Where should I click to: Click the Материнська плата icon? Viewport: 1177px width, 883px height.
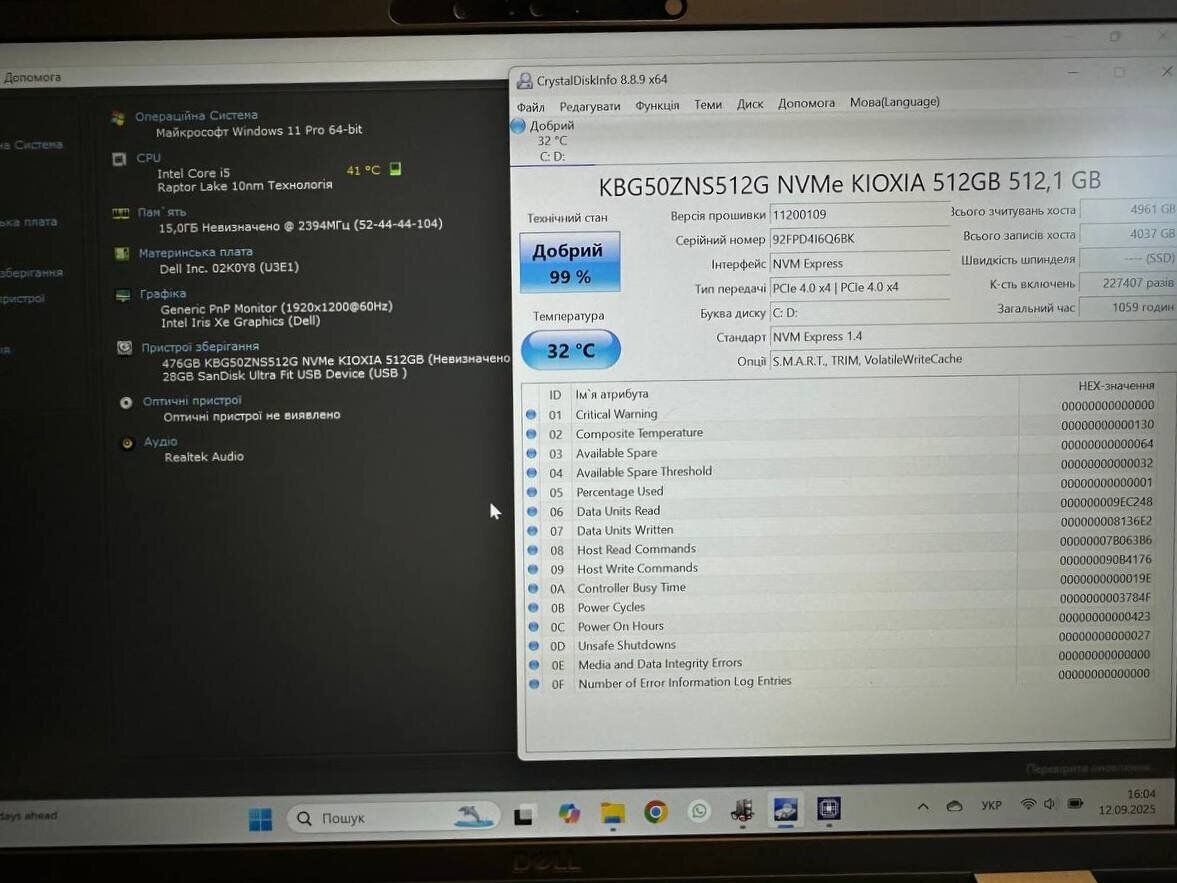[122, 253]
